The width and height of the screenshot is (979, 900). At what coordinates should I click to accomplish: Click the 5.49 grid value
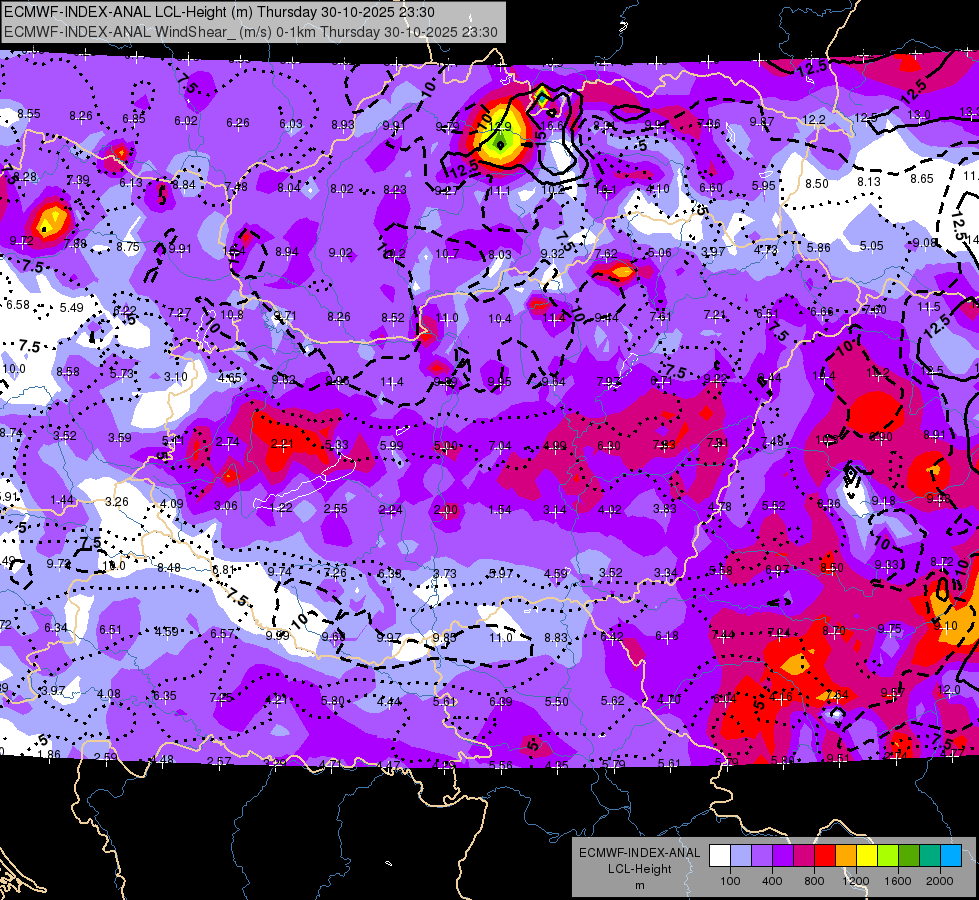72,308
